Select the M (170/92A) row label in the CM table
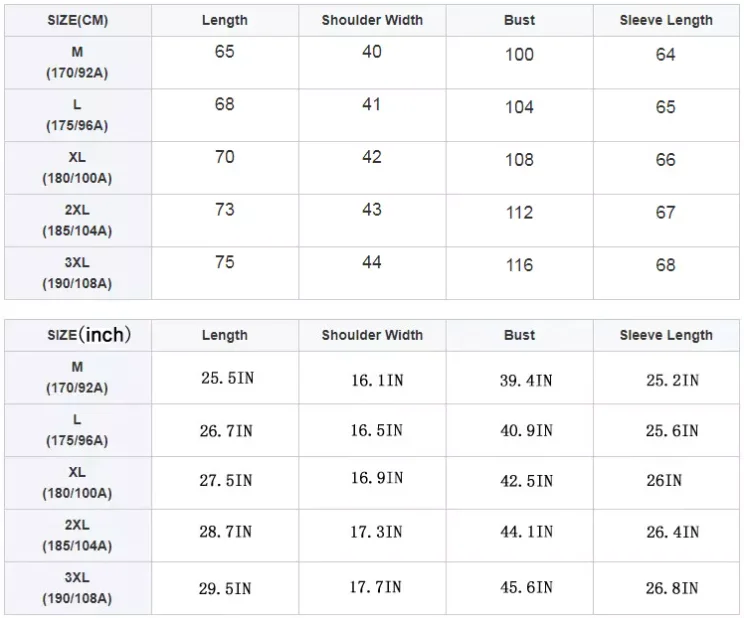Screen dimensions: 744x618 tap(77, 62)
